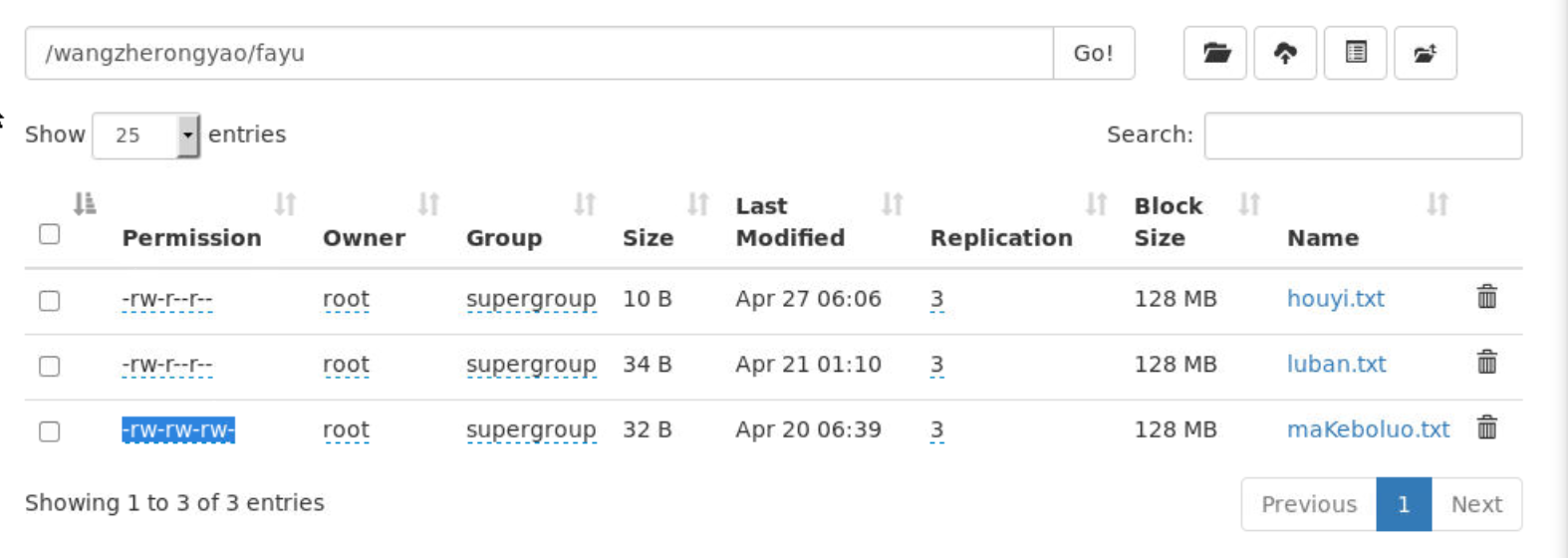Click the highlighted -rw-rw-rw- permission
The height and width of the screenshot is (558, 1568).
point(178,430)
